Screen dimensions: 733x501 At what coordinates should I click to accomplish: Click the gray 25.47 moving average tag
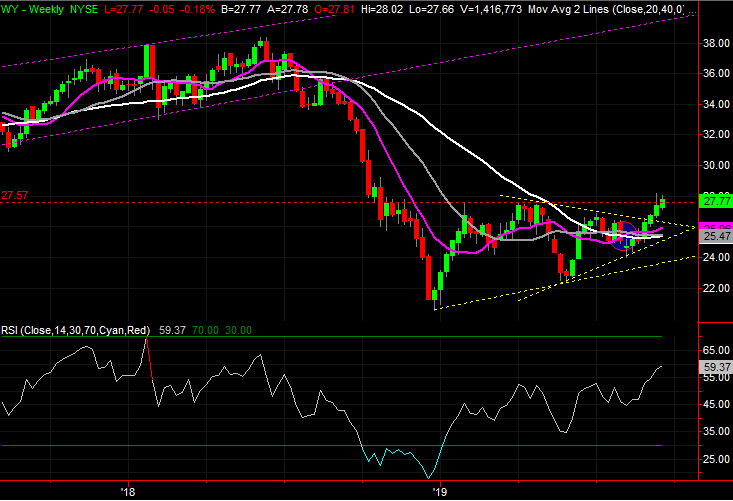coord(717,236)
